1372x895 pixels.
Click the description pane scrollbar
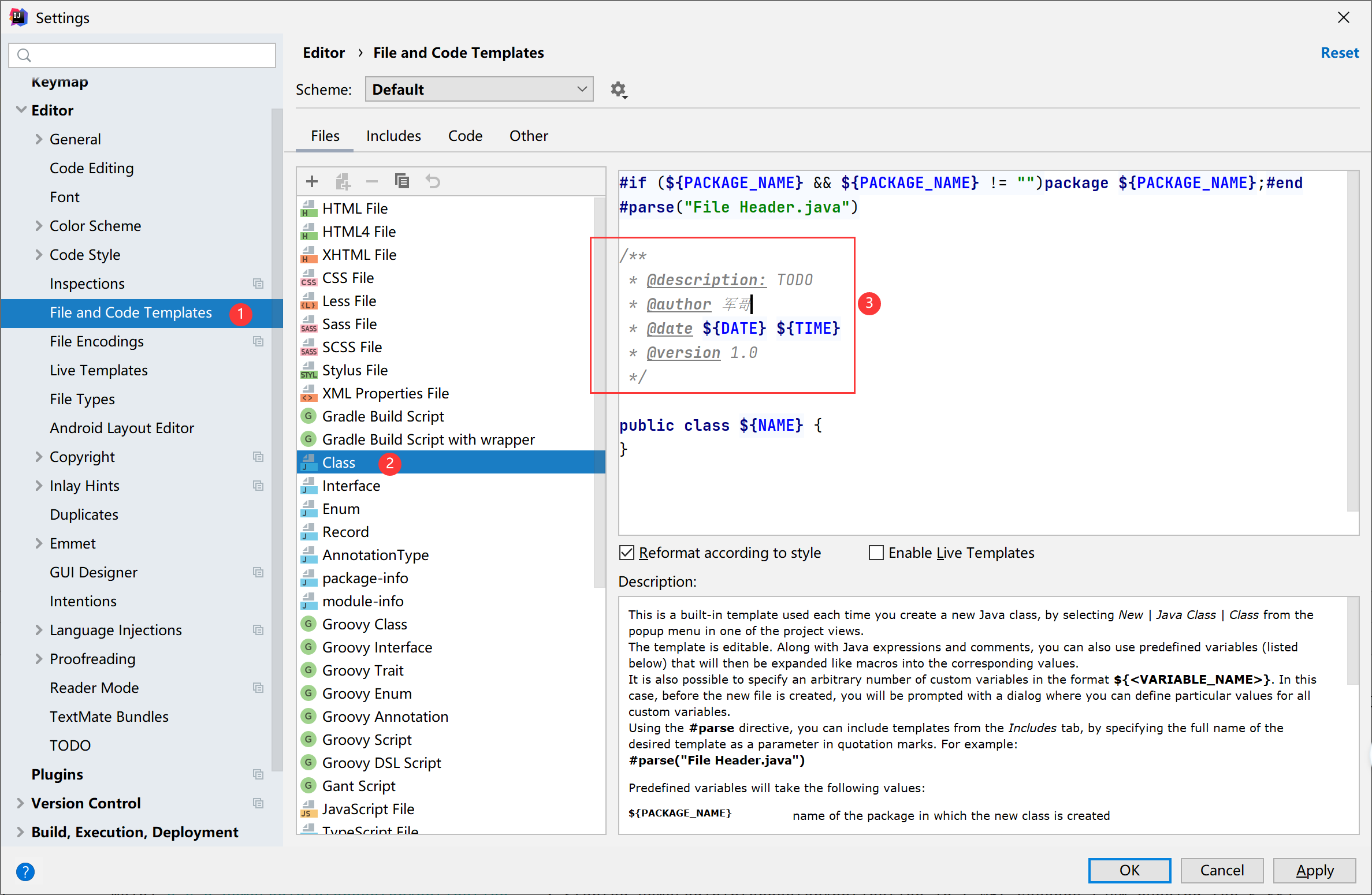pyautogui.click(x=1353, y=641)
